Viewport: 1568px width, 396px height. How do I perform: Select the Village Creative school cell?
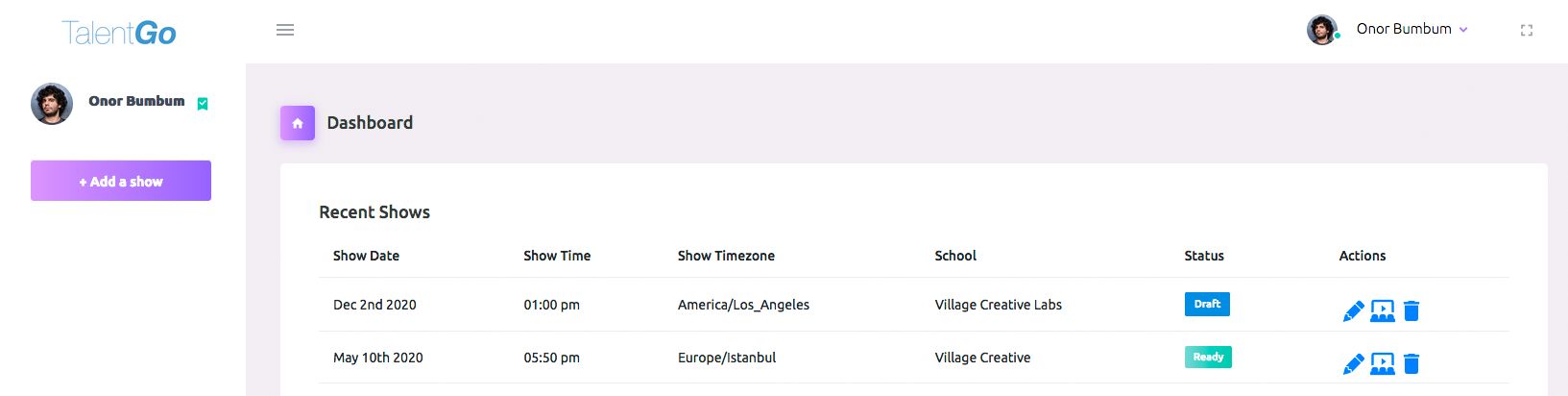pos(982,358)
